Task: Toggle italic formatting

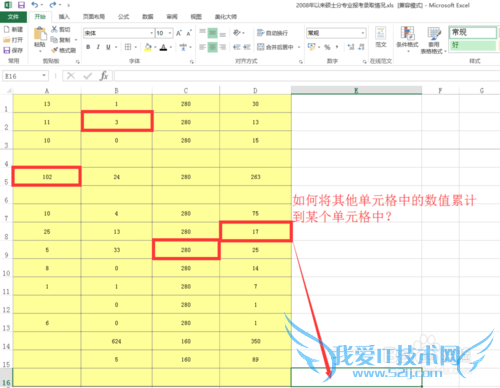Action: pos(98,47)
